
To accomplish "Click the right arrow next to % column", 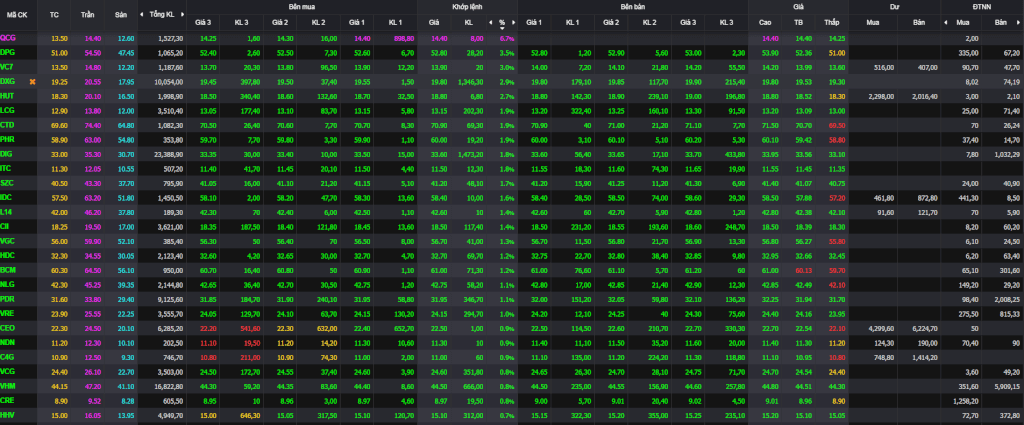I will (x=514, y=22).
